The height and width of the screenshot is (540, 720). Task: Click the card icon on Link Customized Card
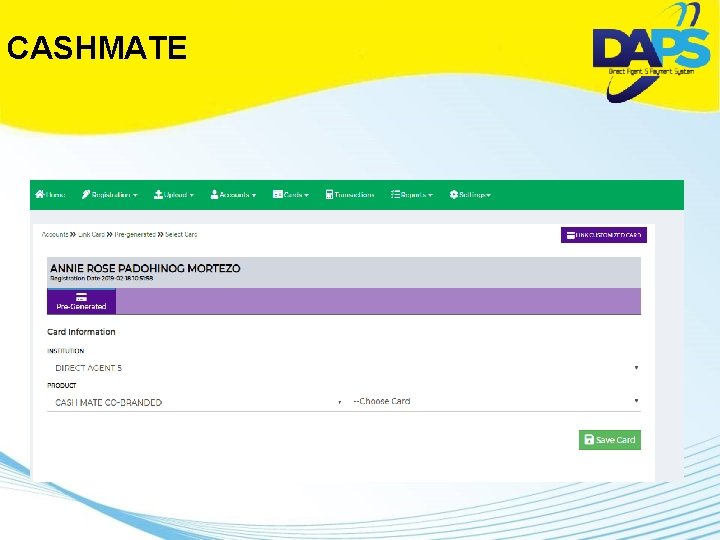pyautogui.click(x=571, y=235)
